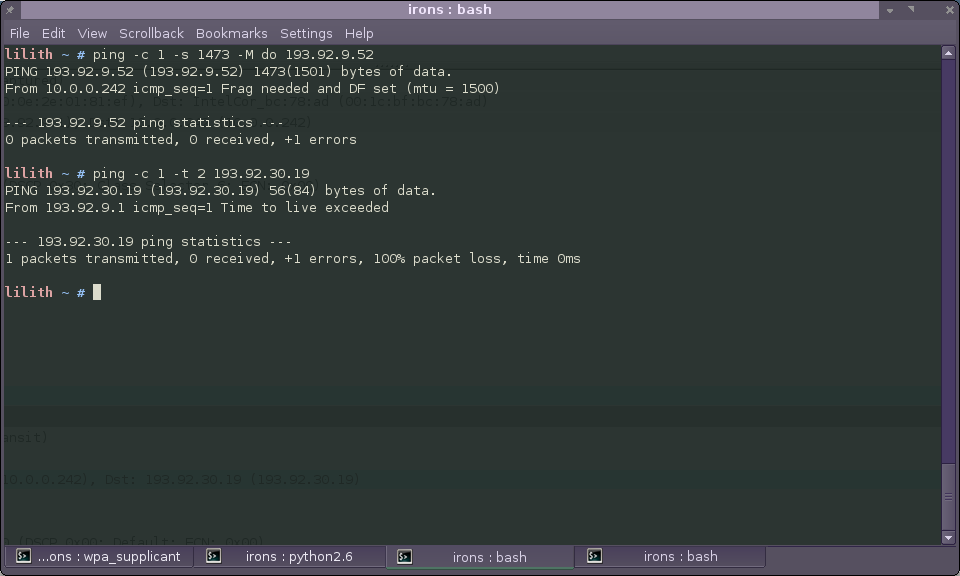960x576 pixels.
Task: Click the terminal icon on active bash tab
Action: click(x=404, y=556)
